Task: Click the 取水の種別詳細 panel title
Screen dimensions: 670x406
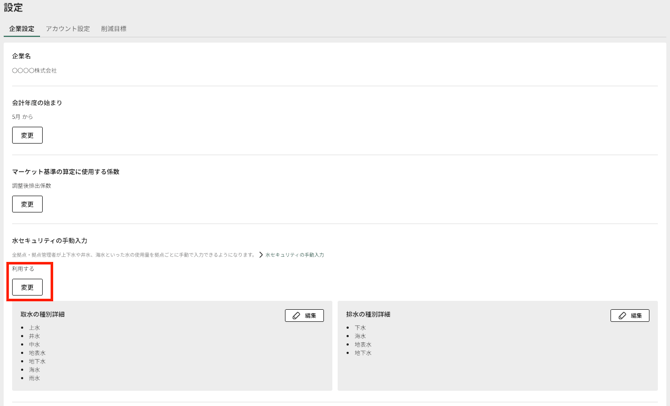Action: click(x=43, y=315)
